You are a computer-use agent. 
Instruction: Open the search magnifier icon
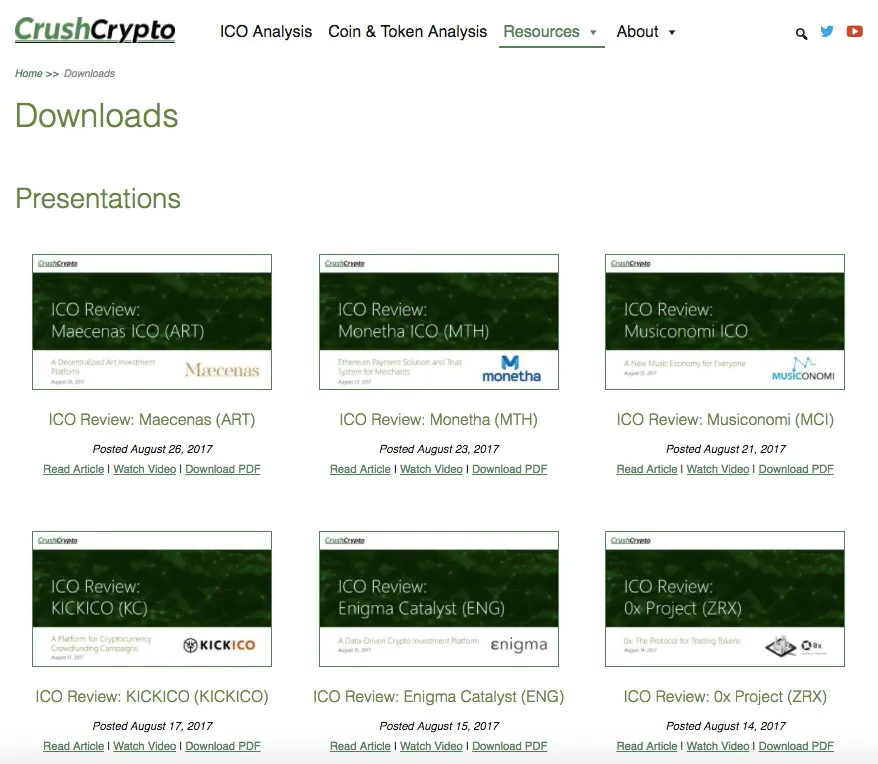[x=801, y=34]
